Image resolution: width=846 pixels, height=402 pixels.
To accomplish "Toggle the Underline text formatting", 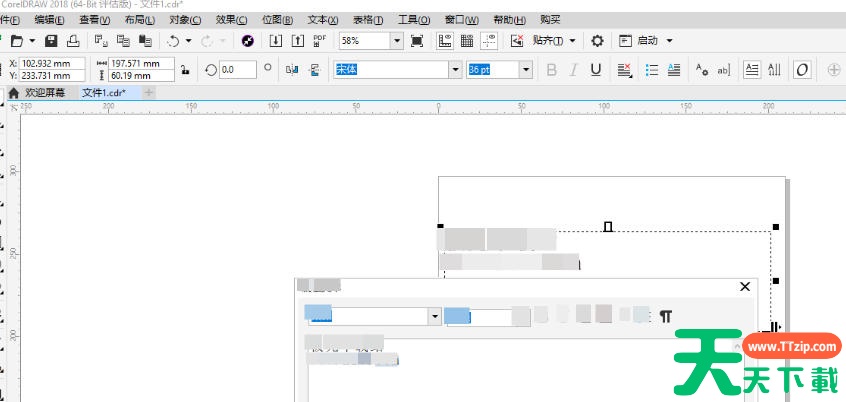I will pos(596,69).
